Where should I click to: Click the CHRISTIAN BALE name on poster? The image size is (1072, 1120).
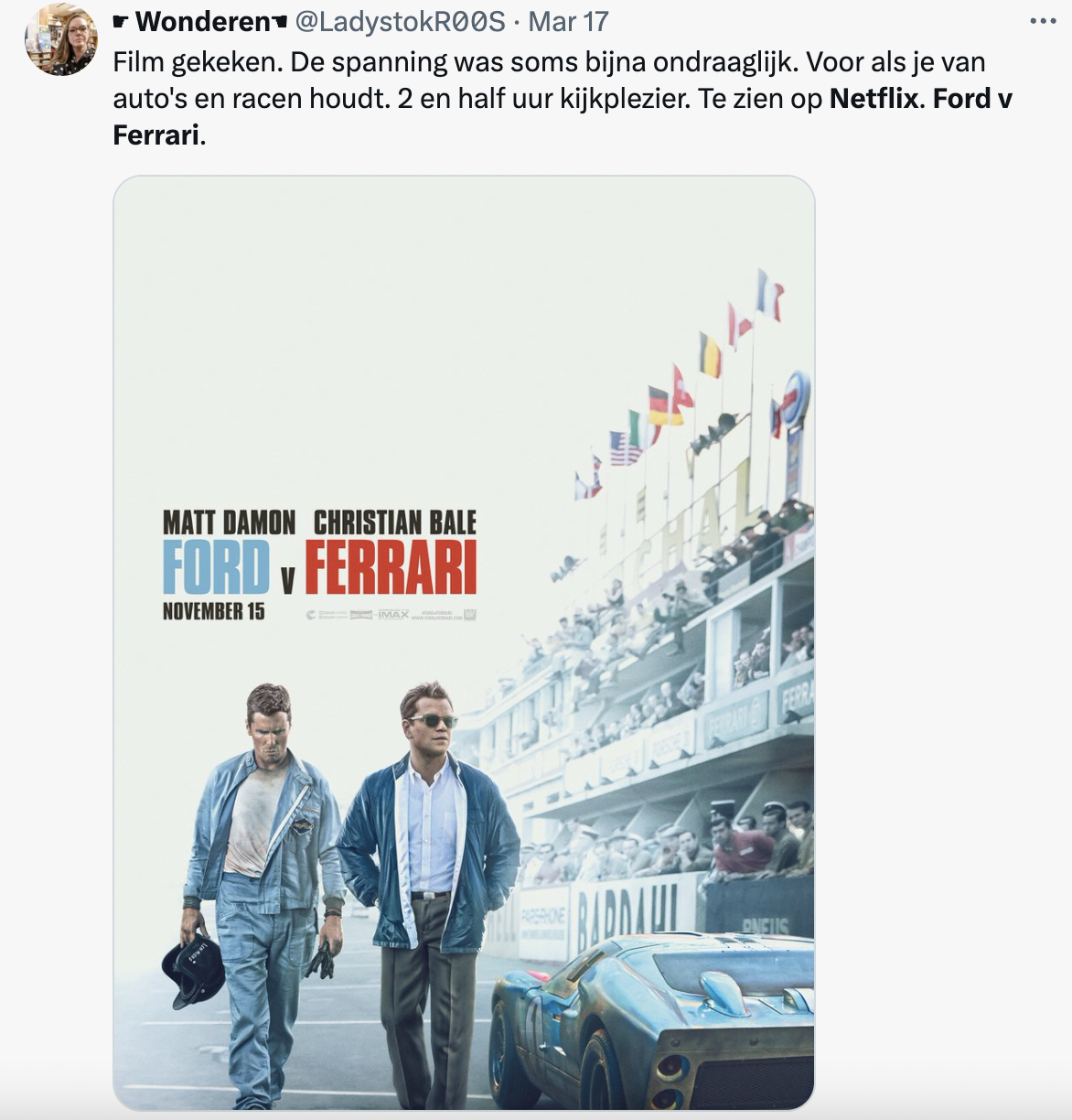(x=395, y=522)
